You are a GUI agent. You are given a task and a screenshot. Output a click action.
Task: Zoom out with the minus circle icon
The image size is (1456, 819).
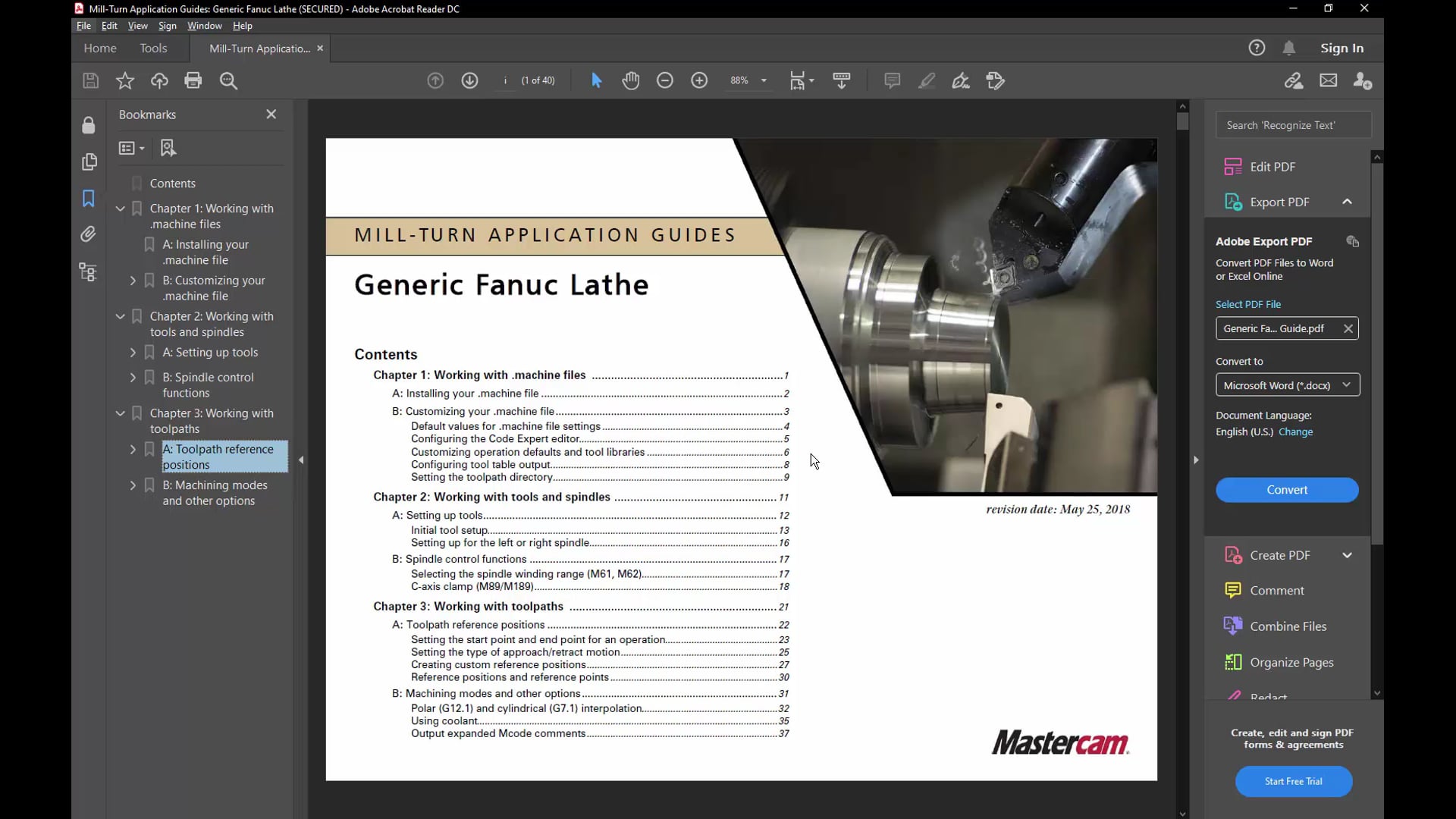pyautogui.click(x=665, y=80)
